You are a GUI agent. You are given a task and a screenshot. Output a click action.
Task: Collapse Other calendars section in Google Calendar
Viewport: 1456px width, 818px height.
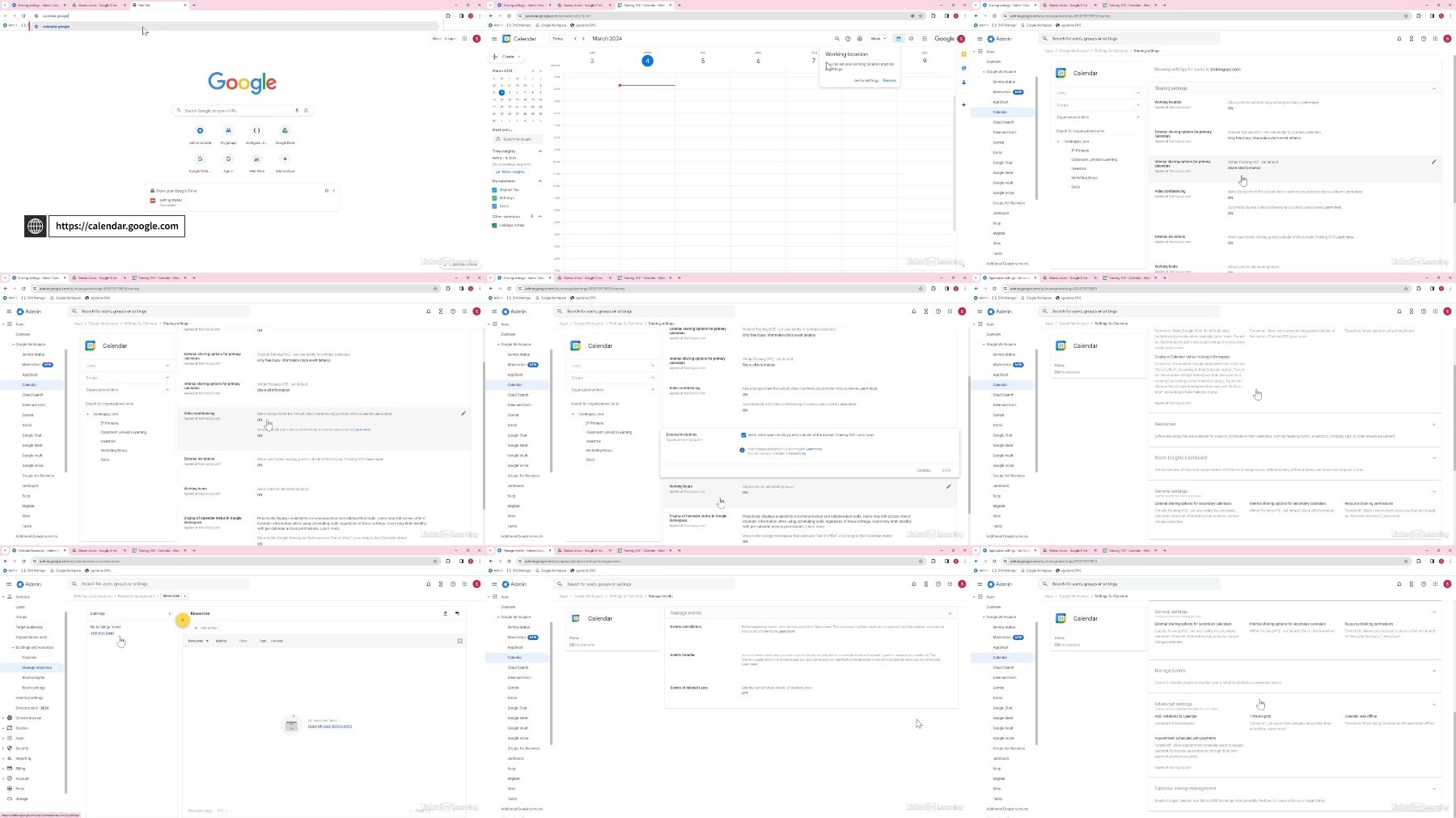tap(540, 217)
